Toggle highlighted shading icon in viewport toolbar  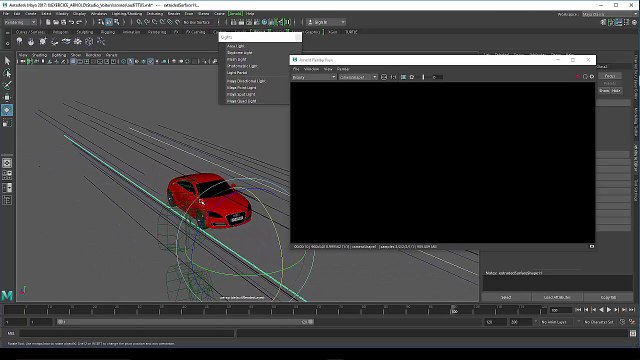[x=130, y=62]
